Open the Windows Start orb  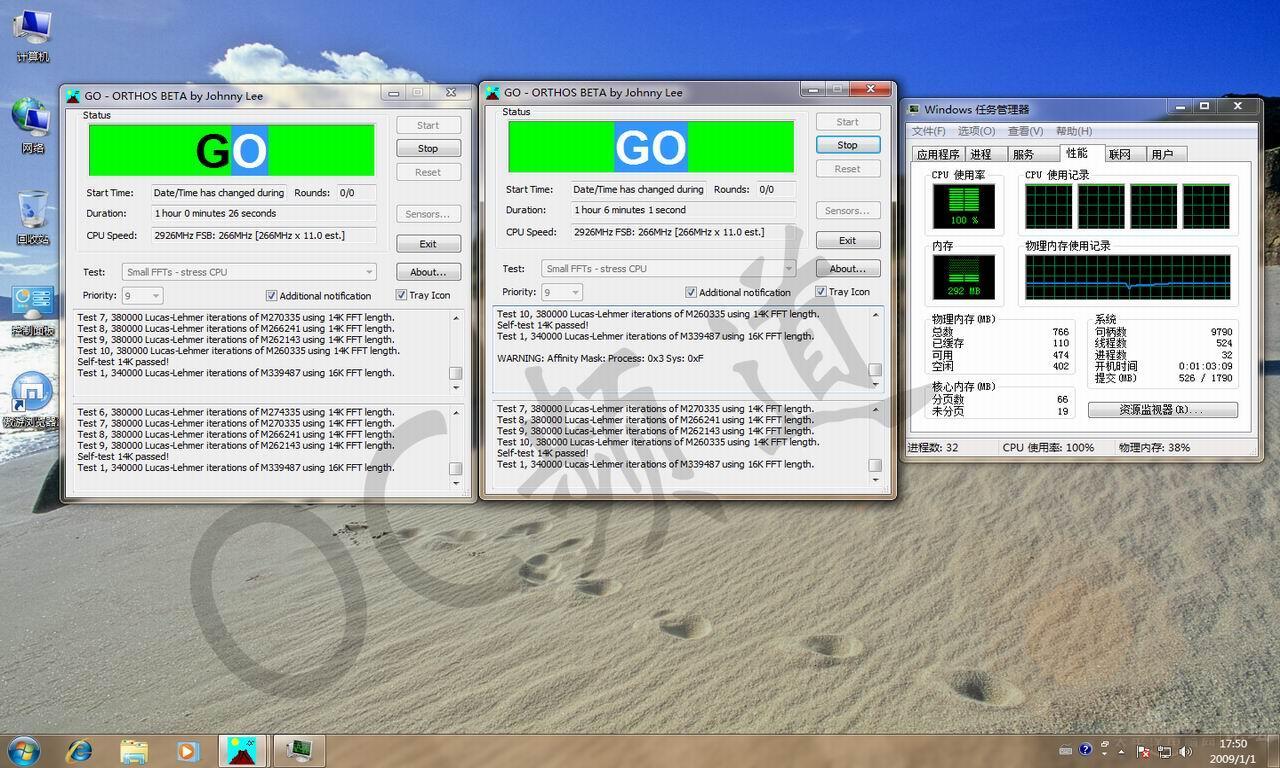tap(24, 750)
